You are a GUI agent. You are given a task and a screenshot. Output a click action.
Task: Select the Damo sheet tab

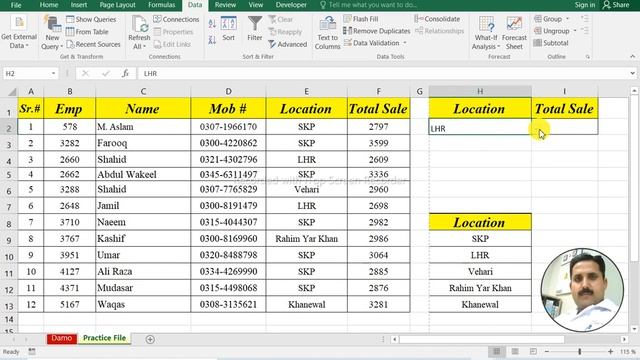[62, 338]
